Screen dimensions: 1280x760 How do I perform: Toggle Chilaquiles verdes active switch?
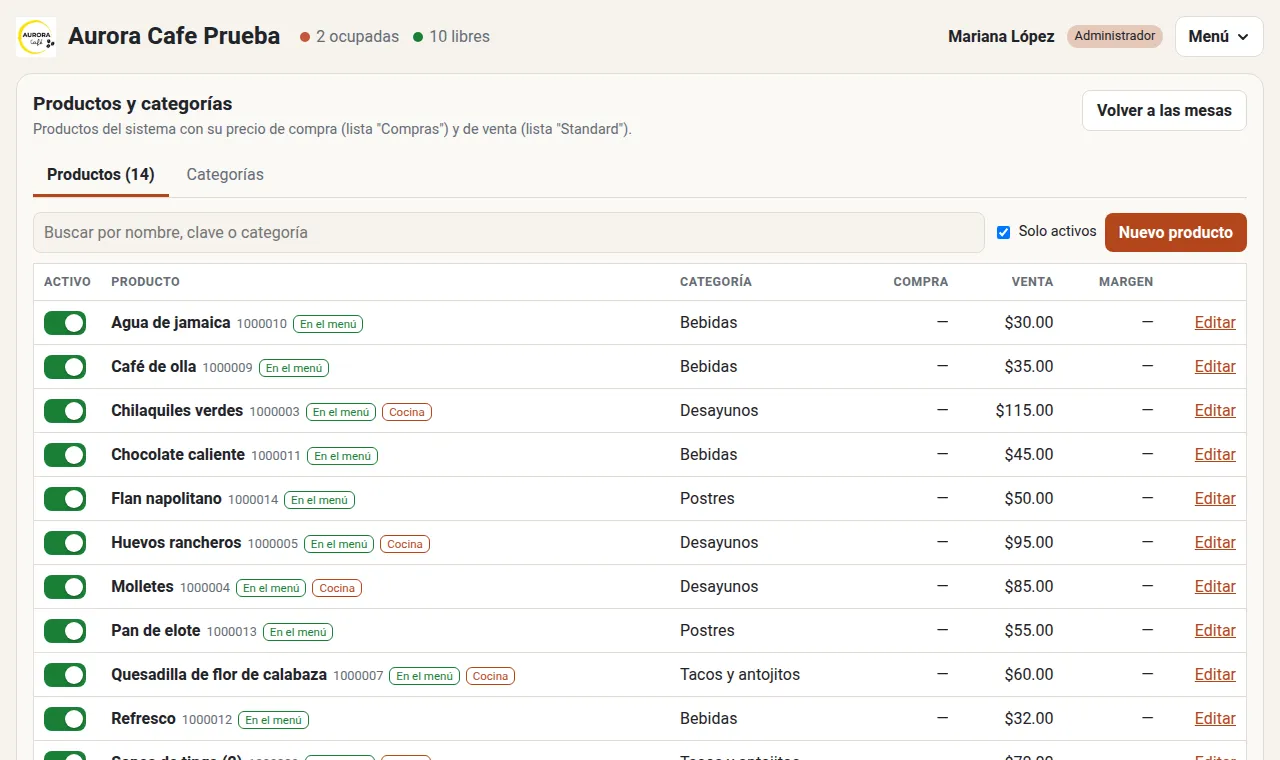click(x=65, y=411)
